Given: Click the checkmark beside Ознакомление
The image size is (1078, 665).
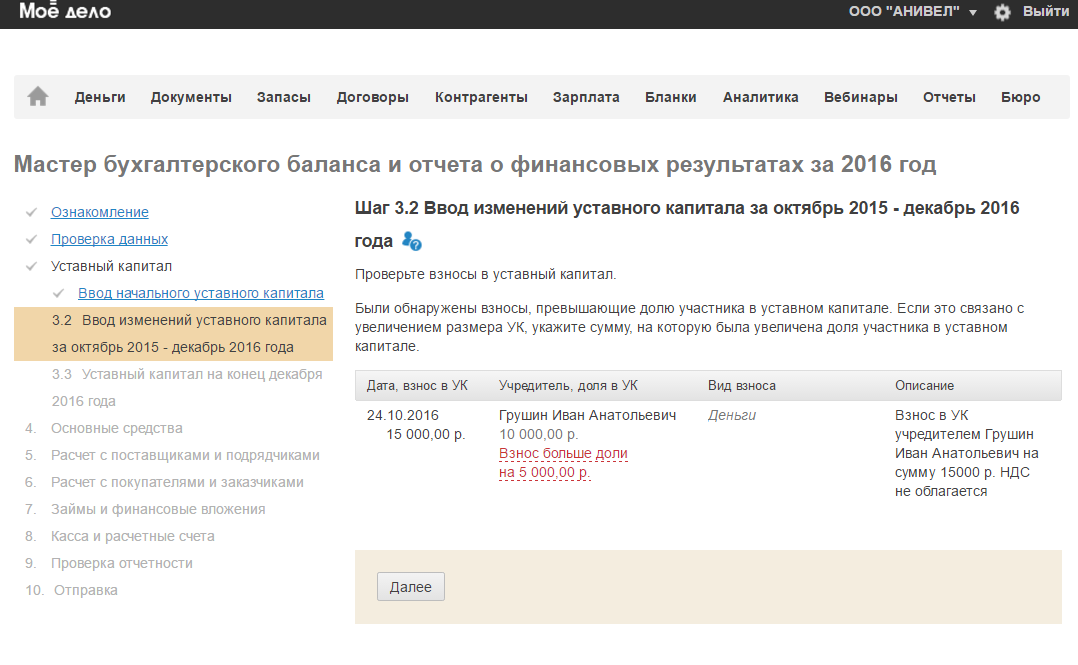Looking at the screenshot, I should pos(31,212).
